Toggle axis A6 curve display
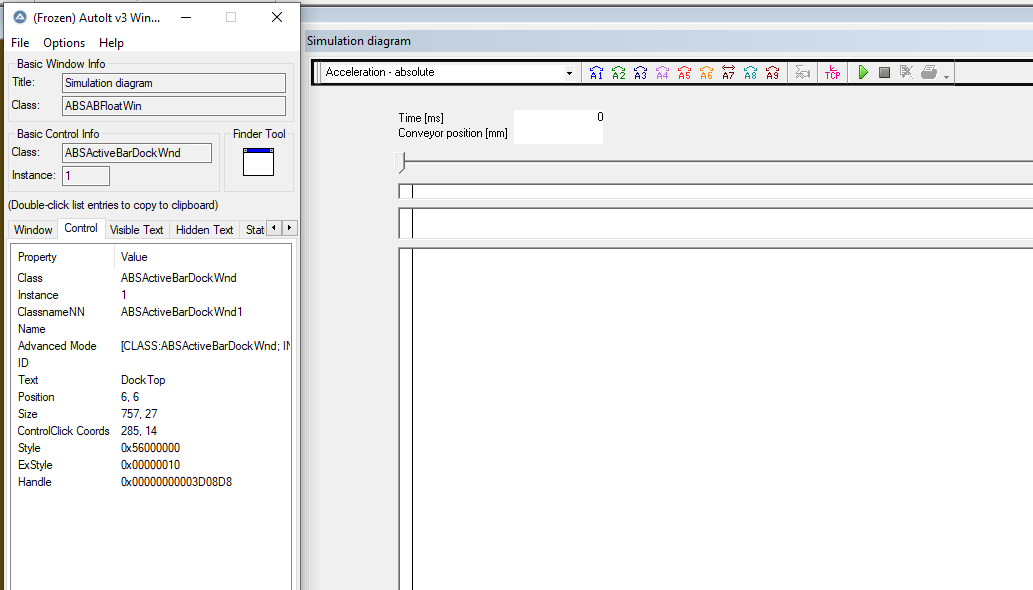Viewport: 1033px width, 590px height. pyautogui.click(x=706, y=72)
